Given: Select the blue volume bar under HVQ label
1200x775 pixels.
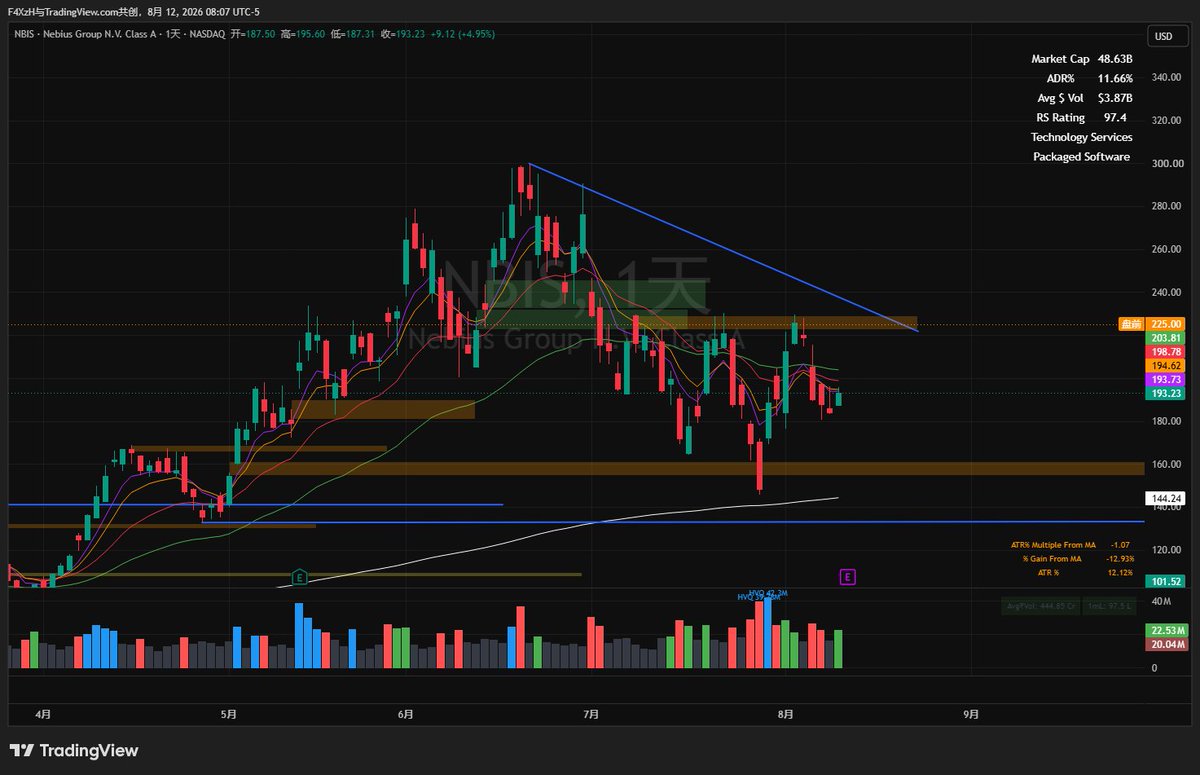Looking at the screenshot, I should pyautogui.click(x=768, y=634).
